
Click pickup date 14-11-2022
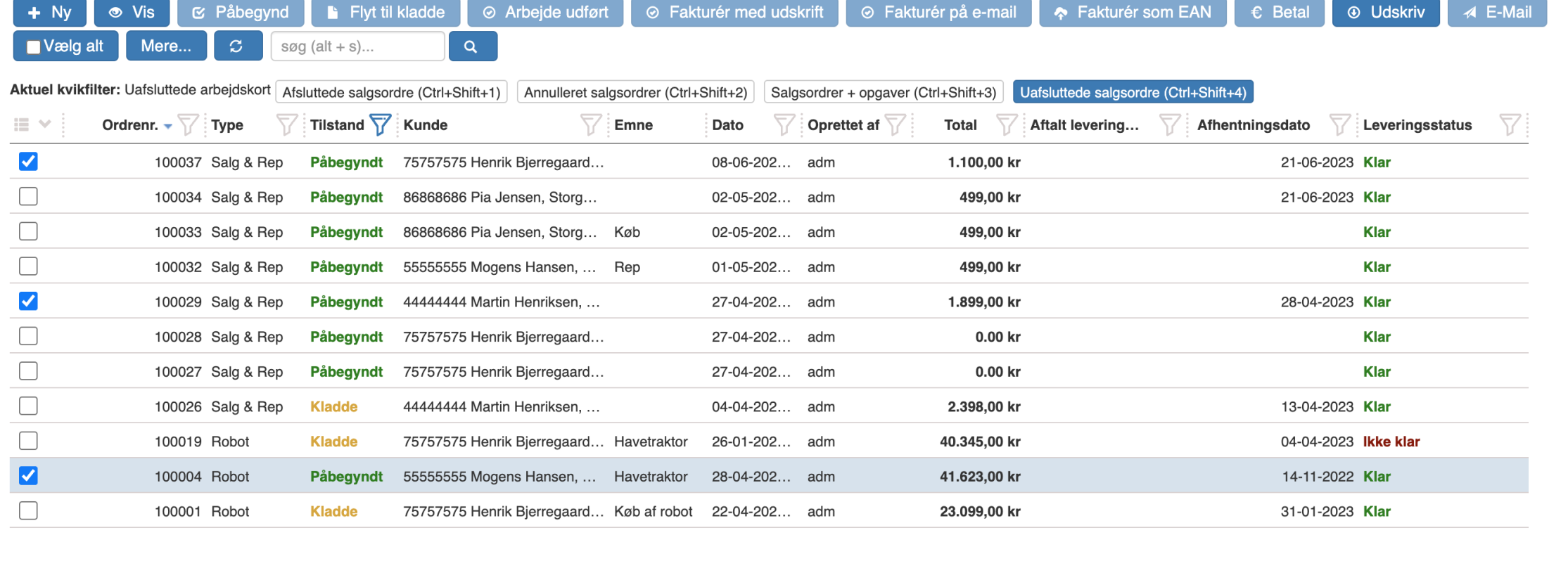tap(1318, 477)
